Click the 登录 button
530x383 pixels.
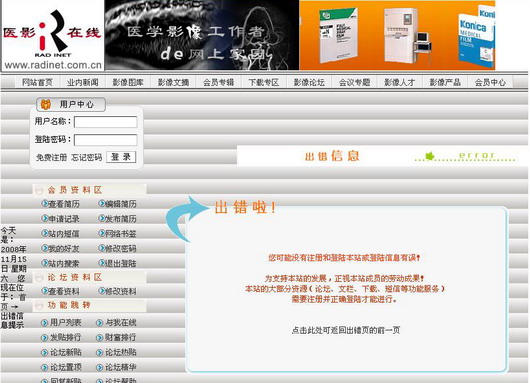pyautogui.click(x=121, y=157)
